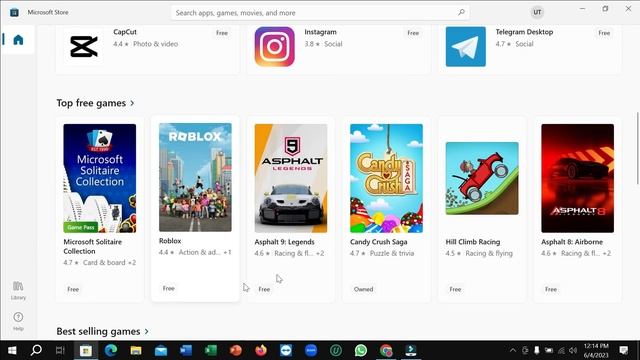Open the Asphalt 8: Airborne thumbnail
Viewport: 640px width, 360px height.
pos(578,178)
